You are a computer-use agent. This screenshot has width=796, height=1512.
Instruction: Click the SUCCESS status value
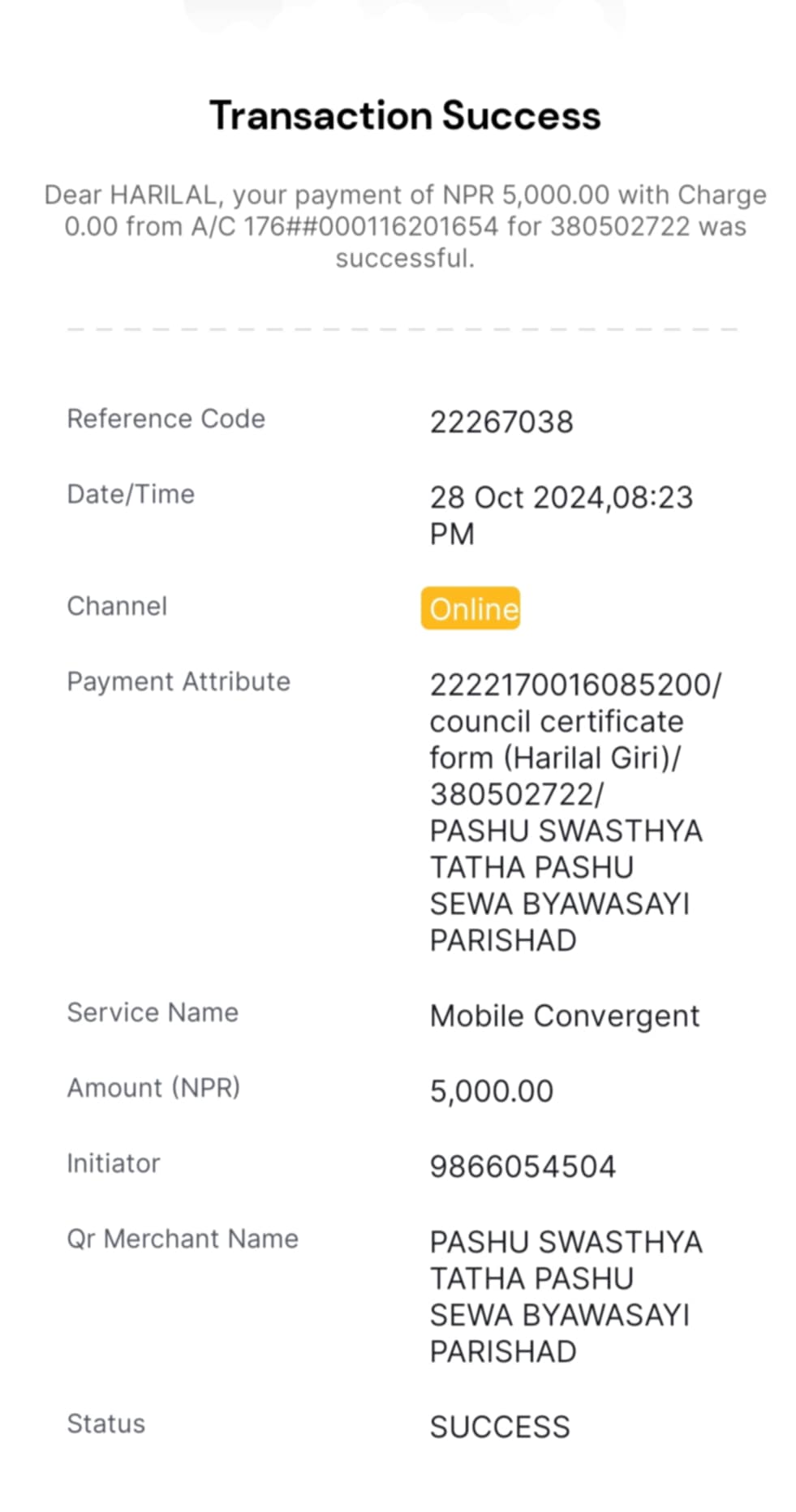point(500,1427)
